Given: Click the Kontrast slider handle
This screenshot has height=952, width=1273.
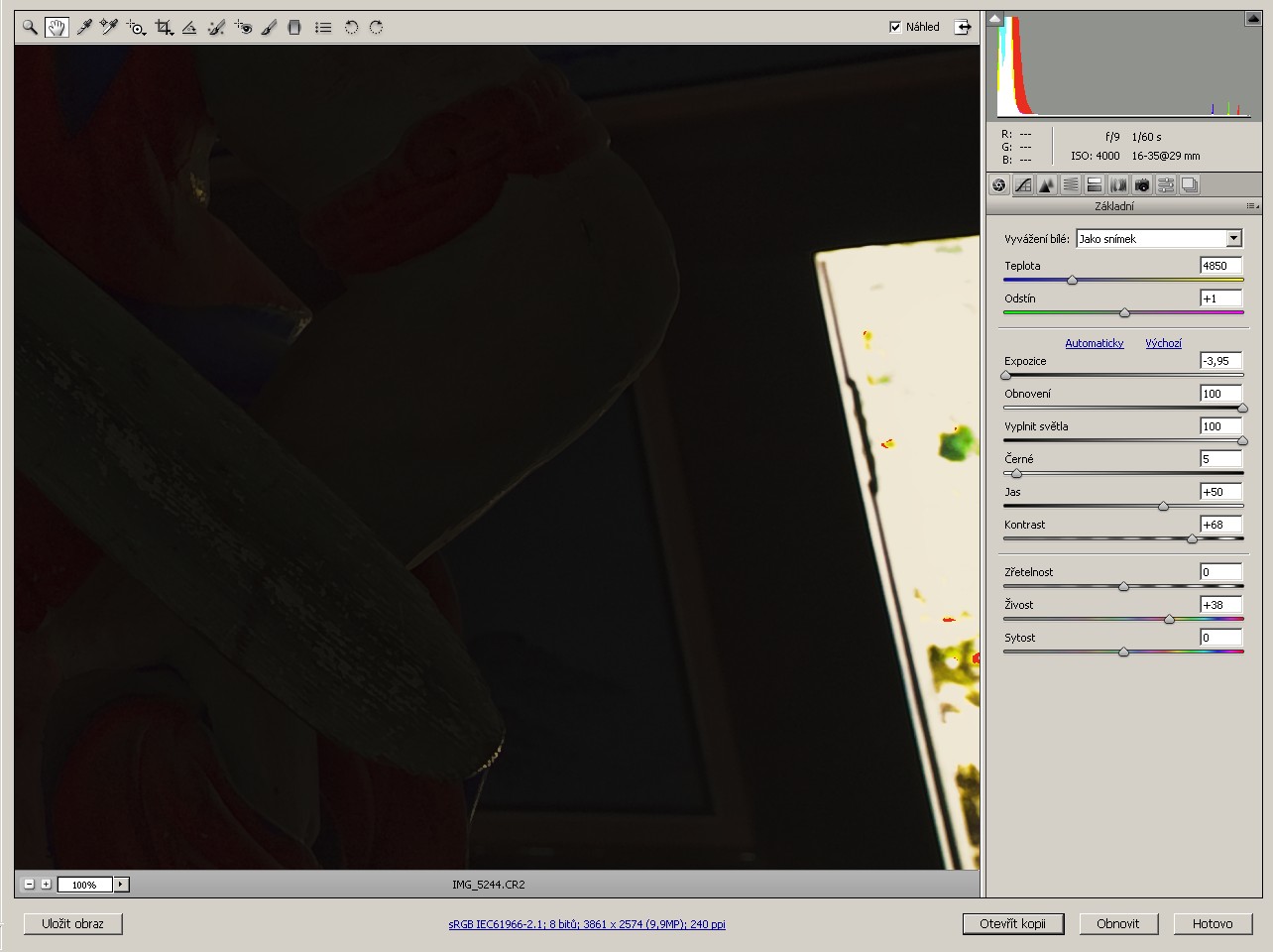Looking at the screenshot, I should tap(1192, 538).
